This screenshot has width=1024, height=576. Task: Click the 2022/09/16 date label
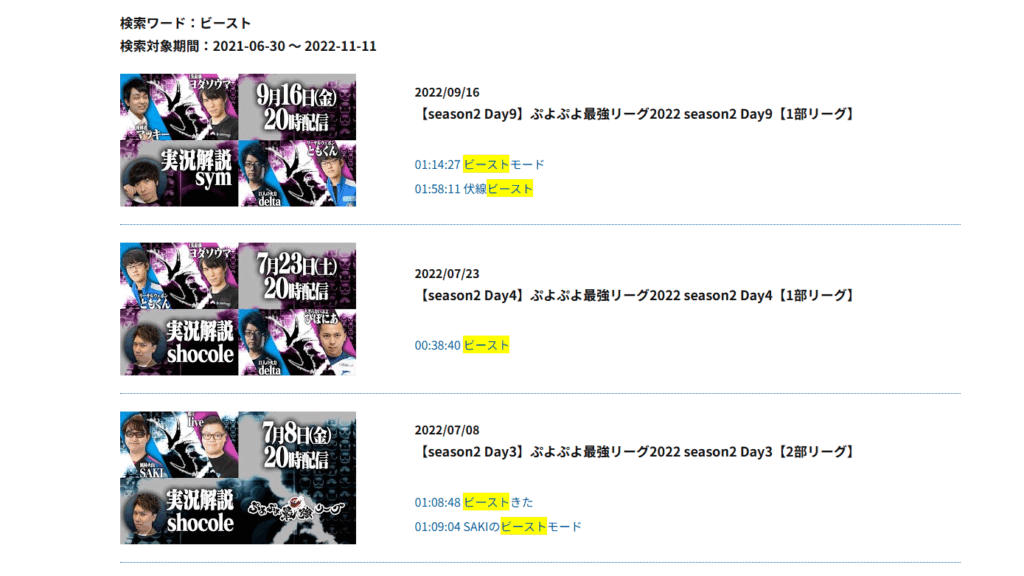coord(447,93)
